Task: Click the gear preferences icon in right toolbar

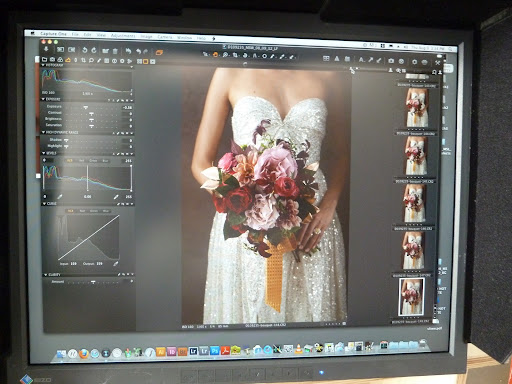Action: click(414, 62)
